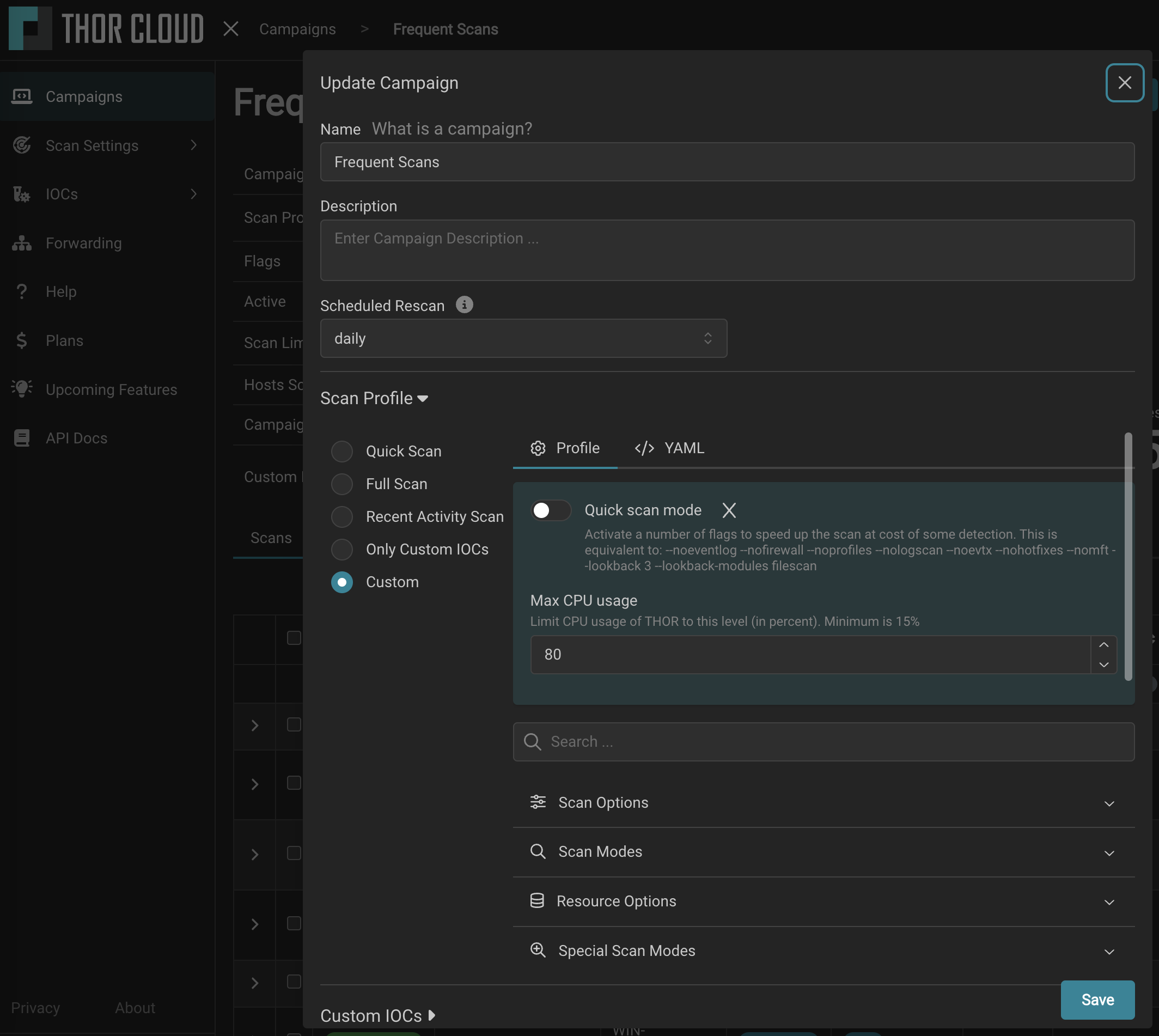Open API Docs from the sidebar
1159x1036 pixels.
pos(76,438)
